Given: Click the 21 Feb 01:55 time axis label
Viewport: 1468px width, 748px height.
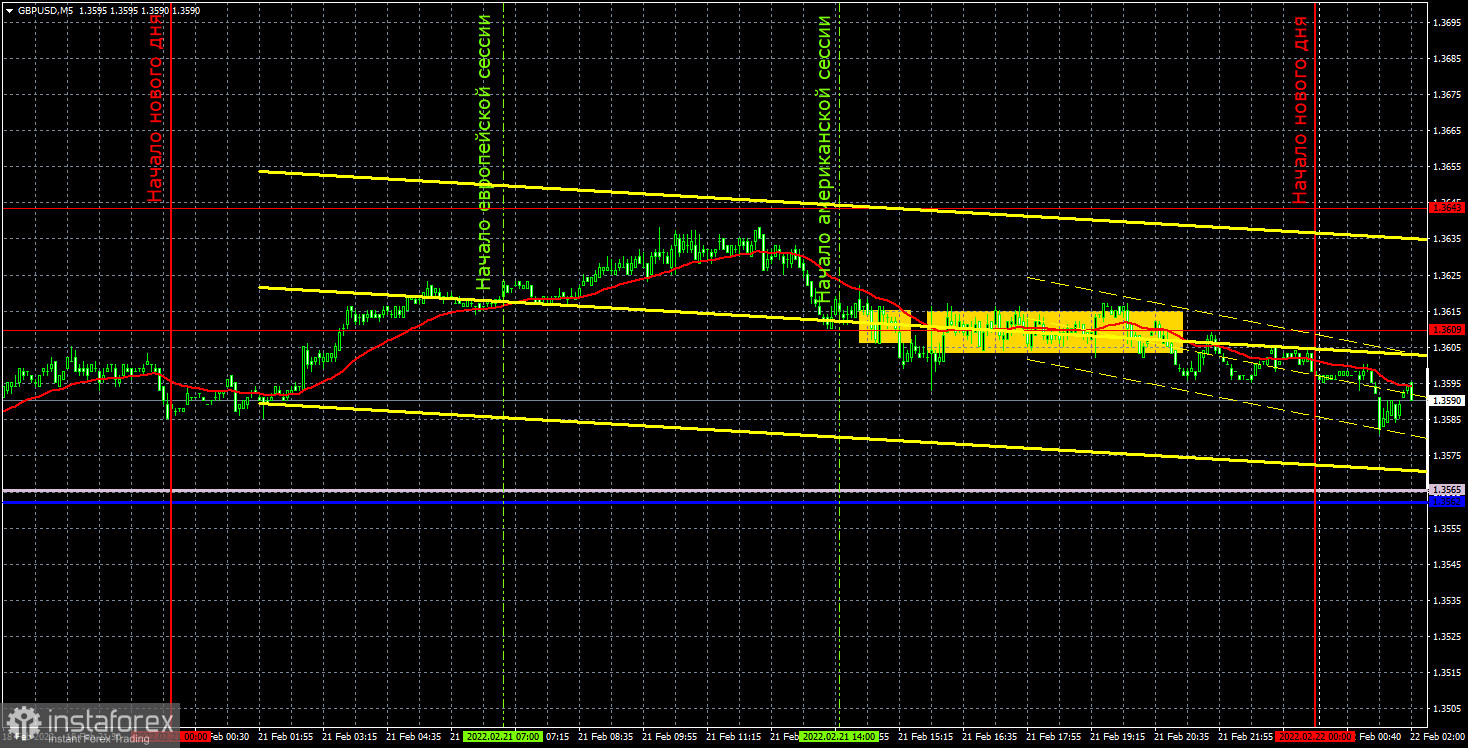Looking at the screenshot, I should [x=284, y=736].
